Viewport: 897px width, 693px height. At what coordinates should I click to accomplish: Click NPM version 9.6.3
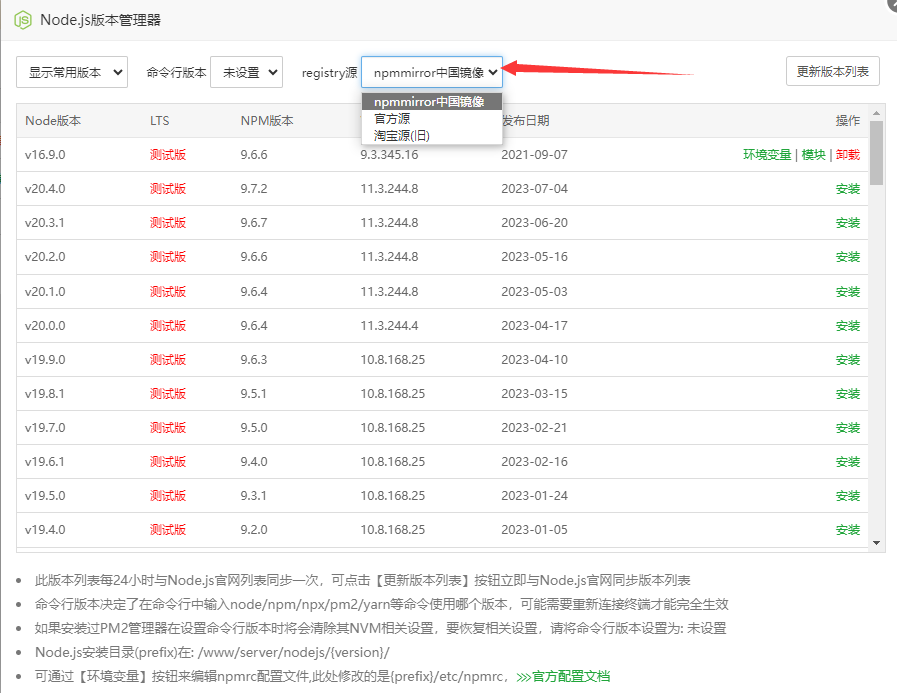(254, 359)
